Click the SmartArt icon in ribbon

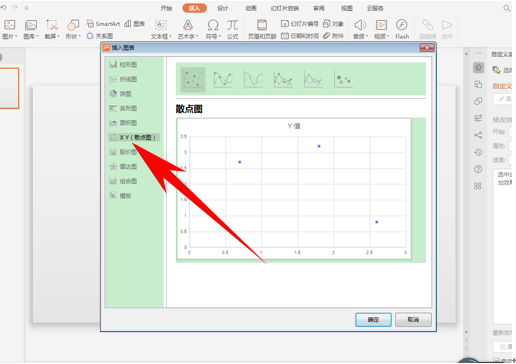103,24
